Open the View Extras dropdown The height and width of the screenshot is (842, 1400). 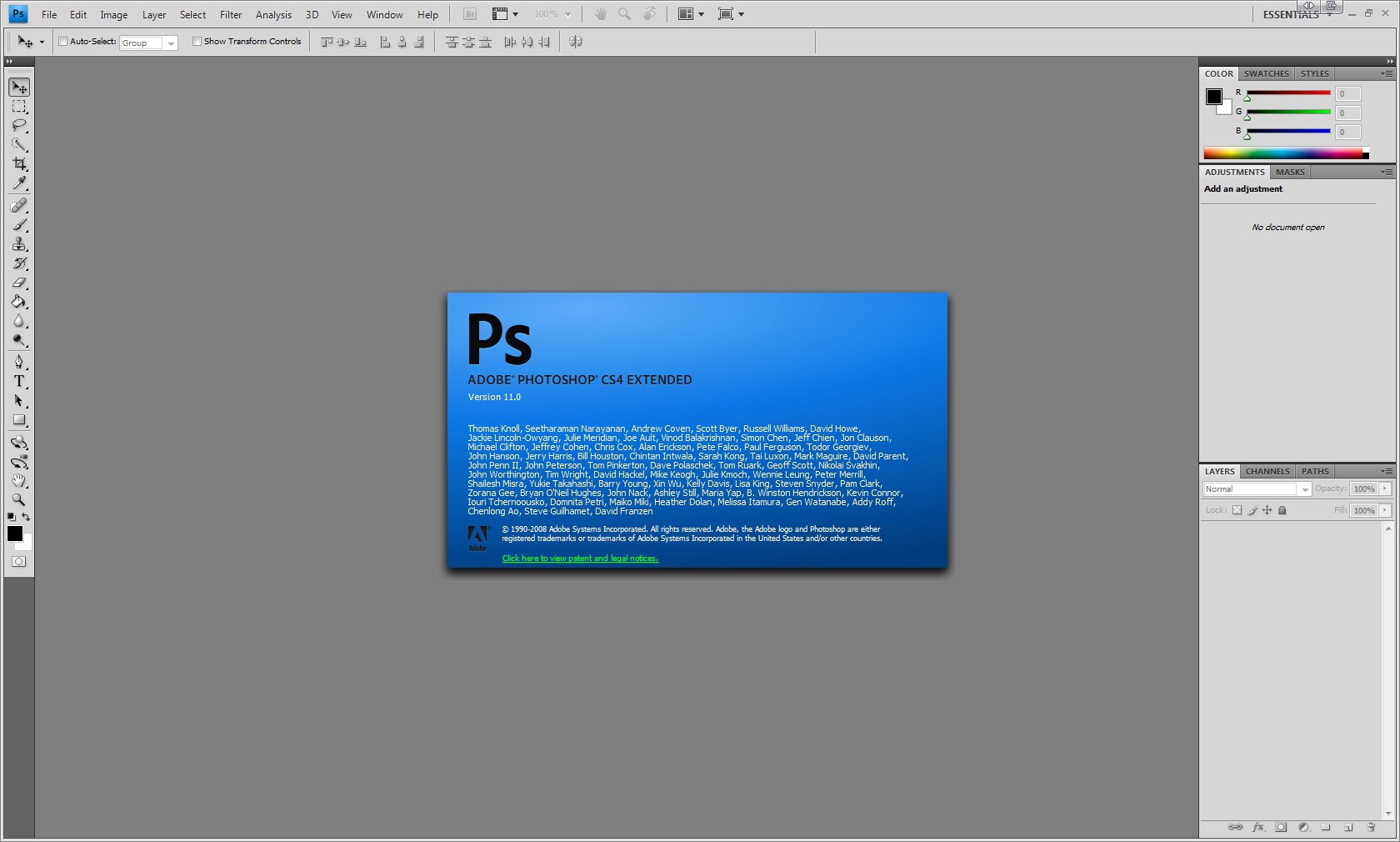pyautogui.click(x=506, y=14)
